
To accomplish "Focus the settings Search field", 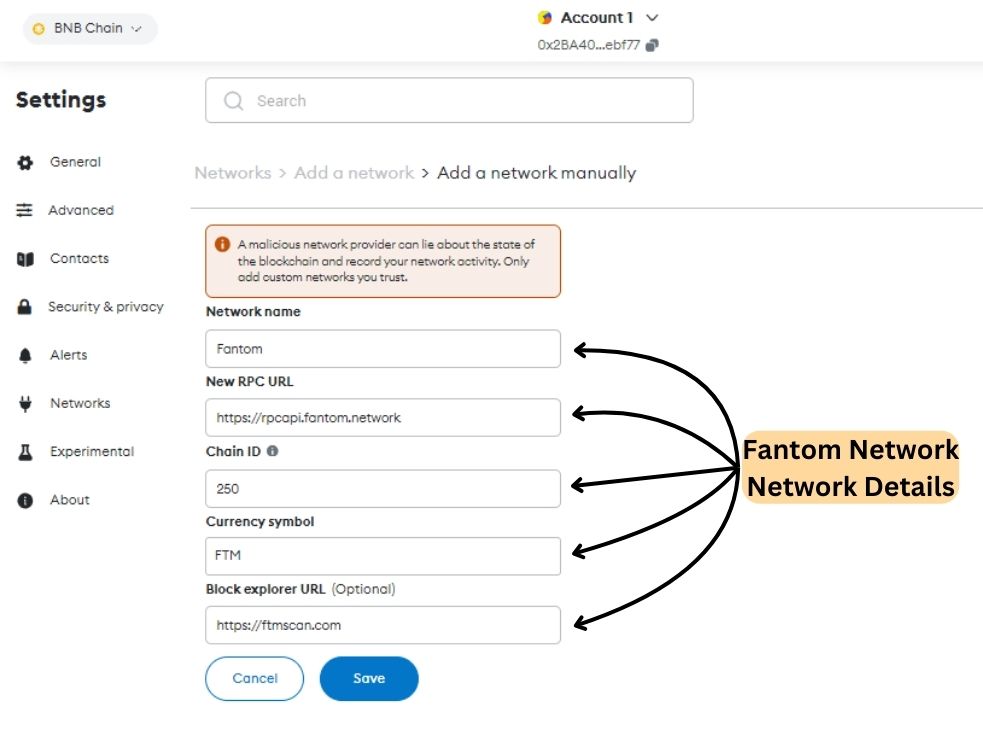I will [449, 100].
